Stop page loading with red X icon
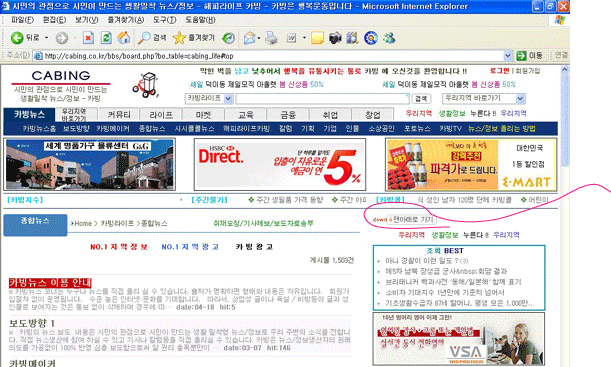Image resolution: width=611 pixels, height=367 pixels. [88, 38]
